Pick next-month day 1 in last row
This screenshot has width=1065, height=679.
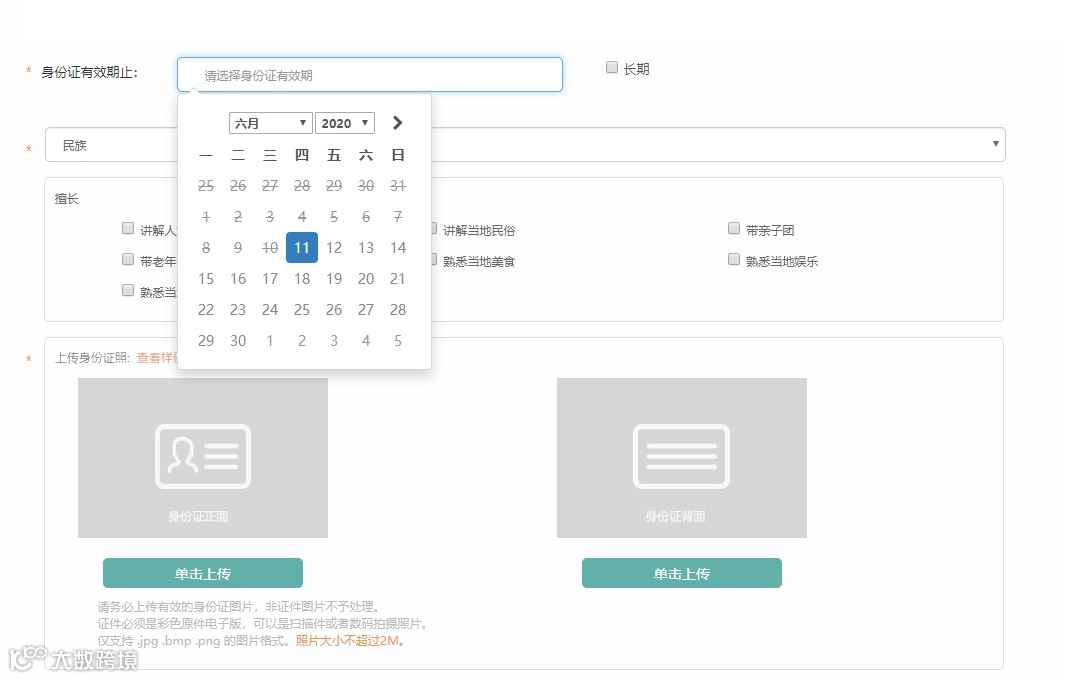click(x=270, y=341)
